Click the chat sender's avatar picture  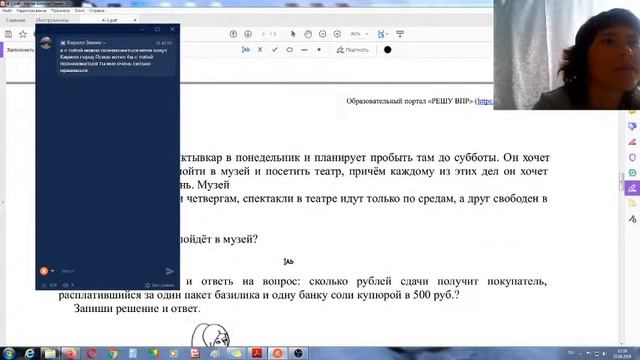pyautogui.click(x=46, y=42)
